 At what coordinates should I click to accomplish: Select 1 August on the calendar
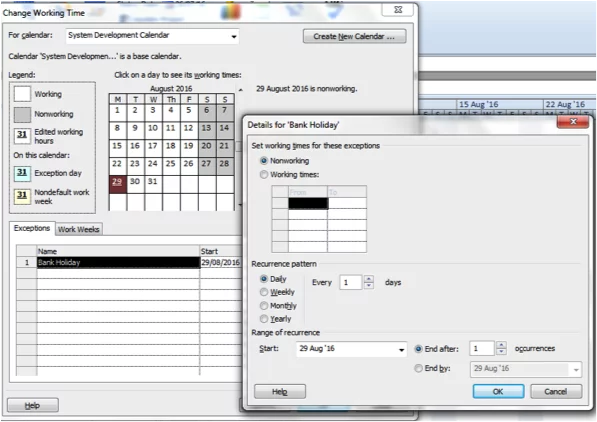(x=117, y=113)
